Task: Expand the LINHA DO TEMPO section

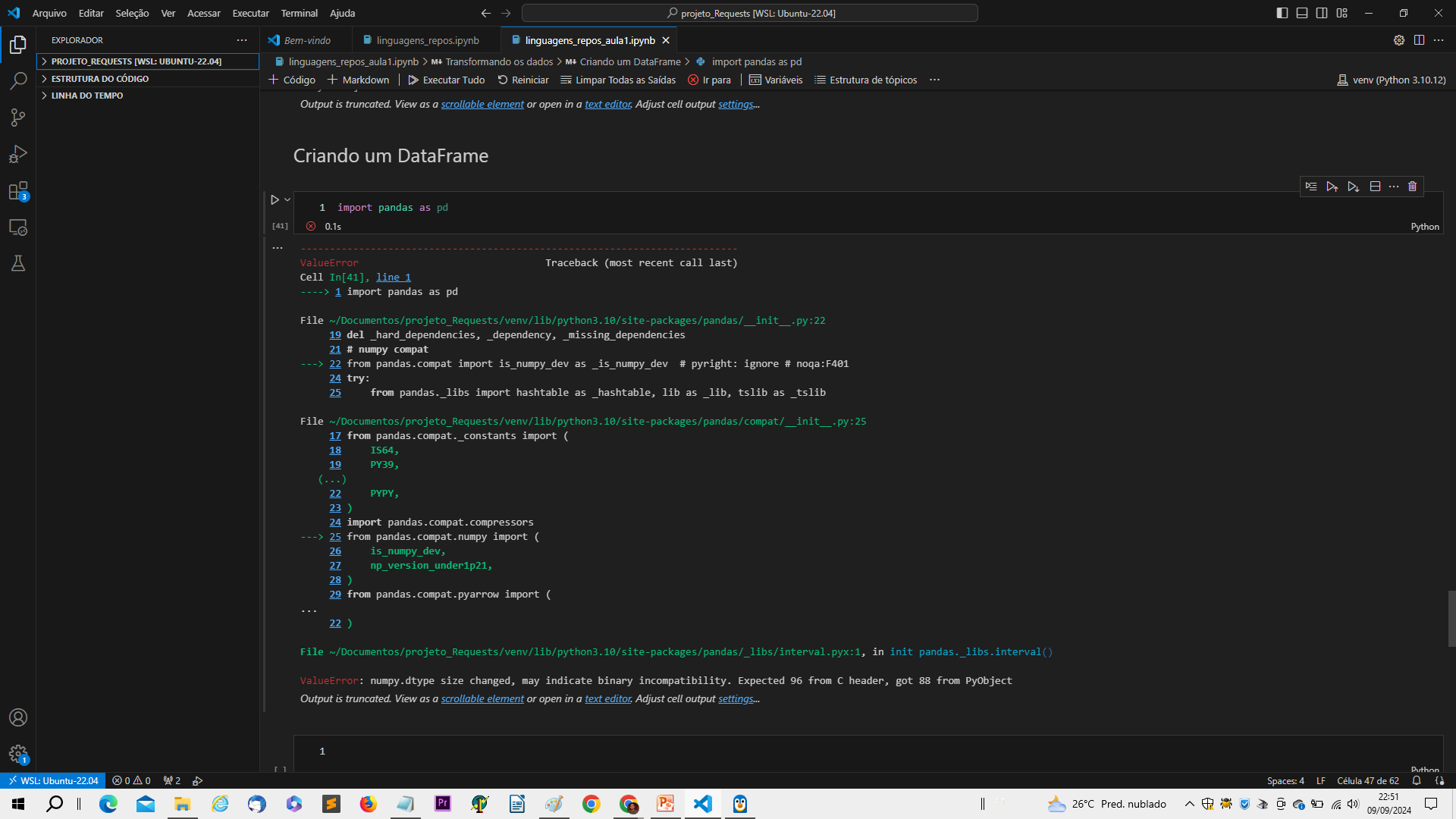Action: tap(148, 96)
